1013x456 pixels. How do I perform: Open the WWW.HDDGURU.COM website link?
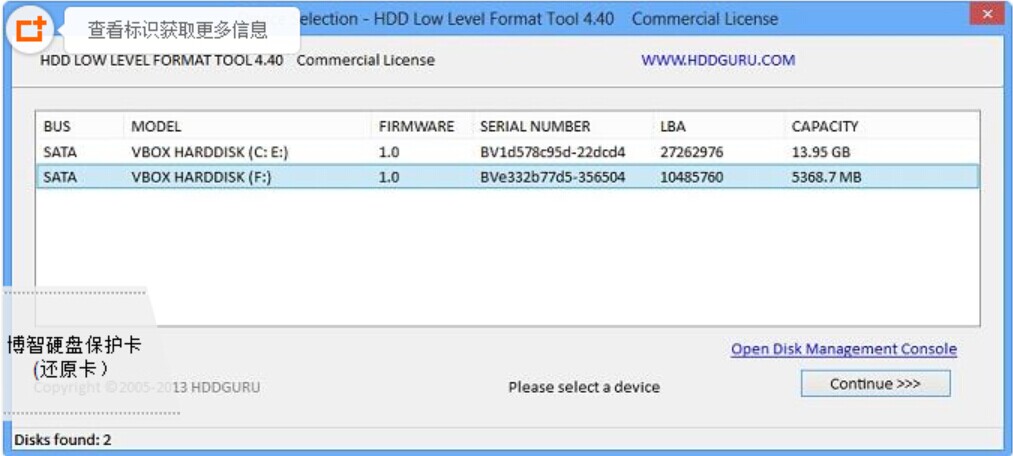tap(718, 61)
